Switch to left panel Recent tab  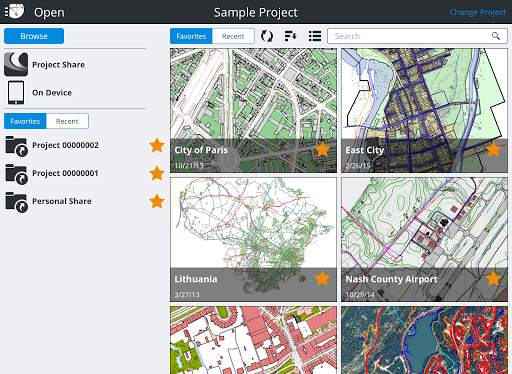[x=67, y=121]
